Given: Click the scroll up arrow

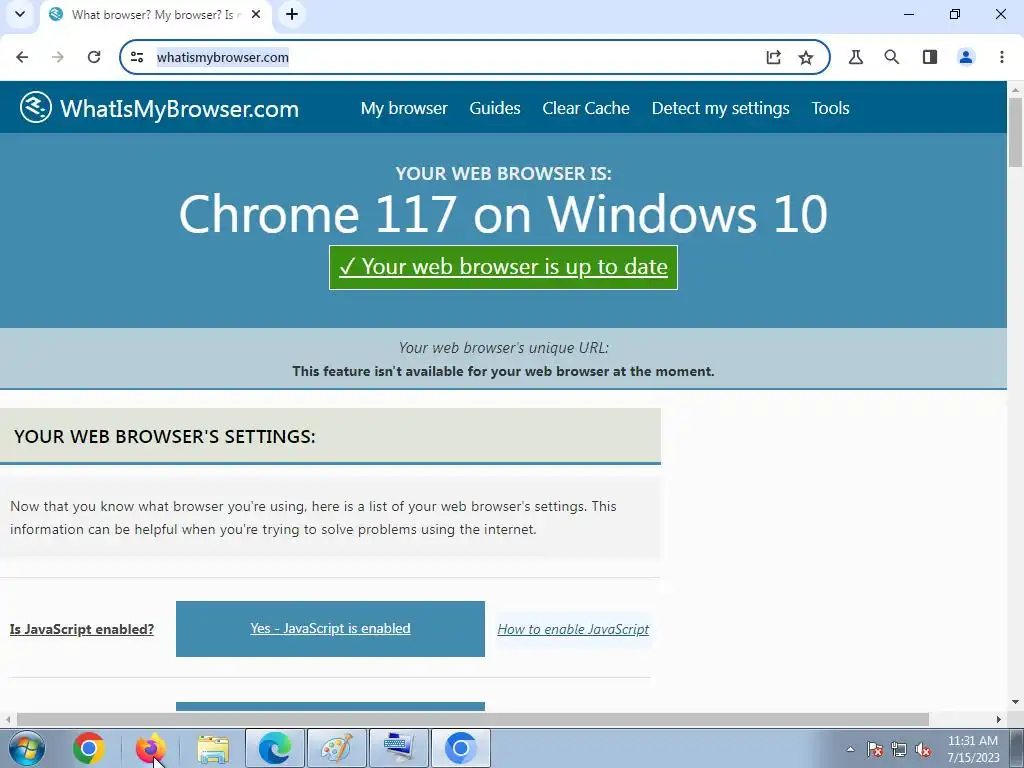Looking at the screenshot, I should [x=1016, y=89].
